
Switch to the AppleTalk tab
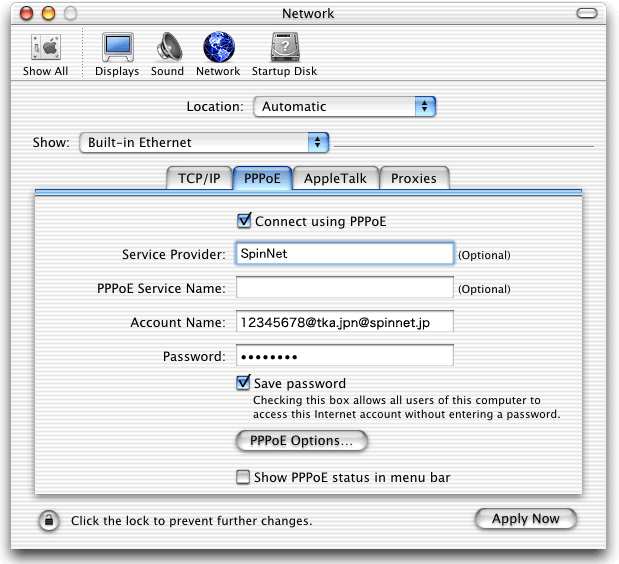[x=335, y=178]
